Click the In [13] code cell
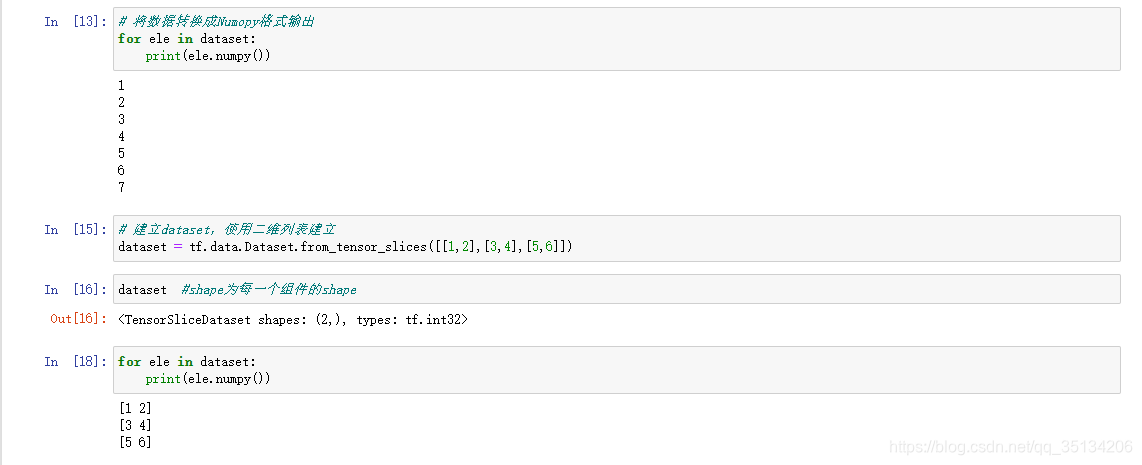The height and width of the screenshot is (465, 1142). click(x=616, y=39)
